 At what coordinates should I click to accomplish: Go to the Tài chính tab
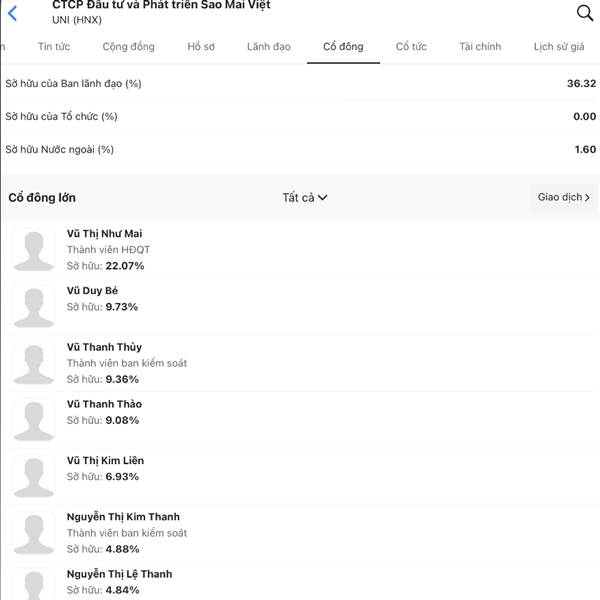480,47
